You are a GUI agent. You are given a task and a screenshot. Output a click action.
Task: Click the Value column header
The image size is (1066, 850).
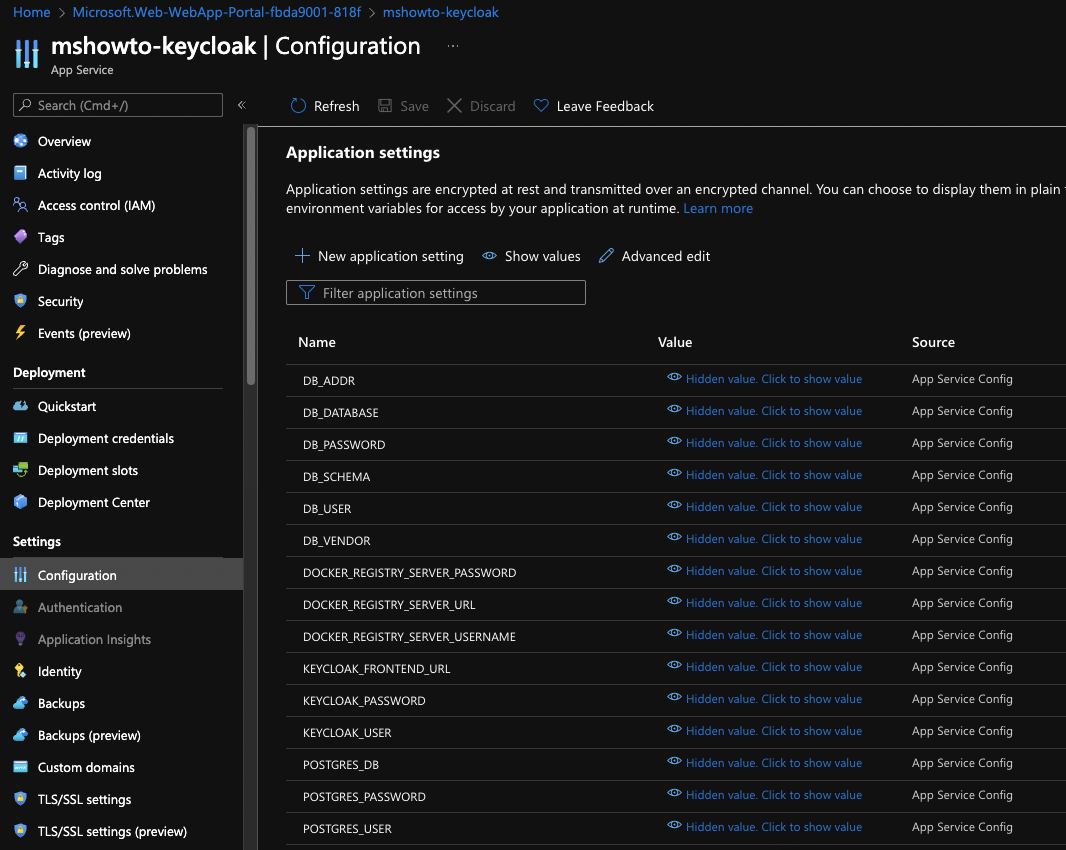(x=675, y=342)
